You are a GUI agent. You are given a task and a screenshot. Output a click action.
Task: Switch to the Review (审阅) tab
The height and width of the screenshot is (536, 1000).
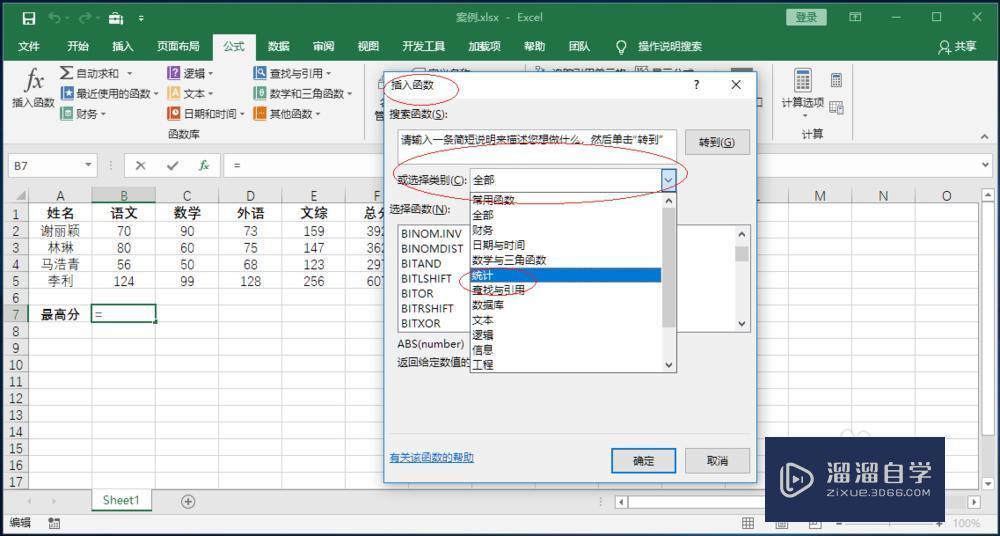(x=323, y=46)
